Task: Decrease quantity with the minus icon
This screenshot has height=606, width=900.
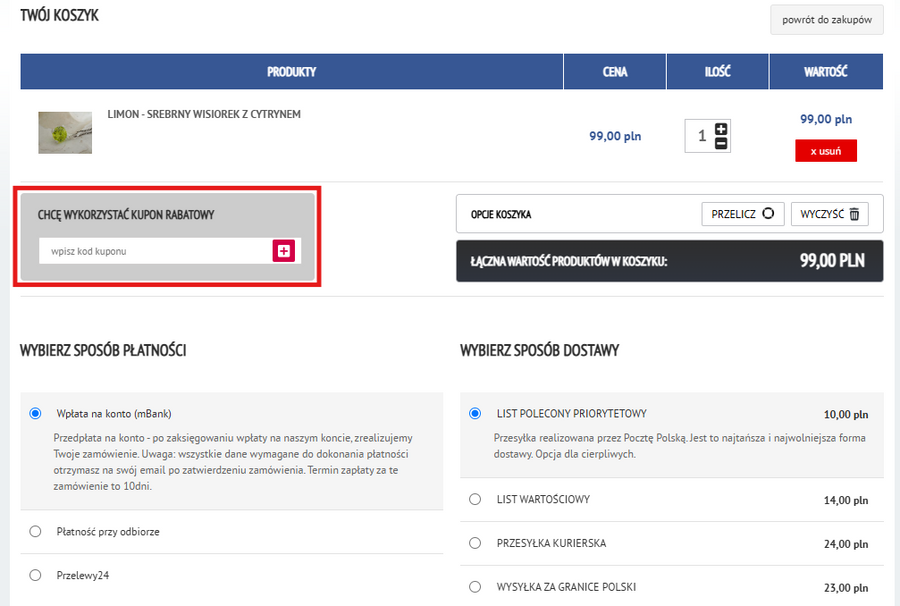Action: pyautogui.click(x=721, y=143)
